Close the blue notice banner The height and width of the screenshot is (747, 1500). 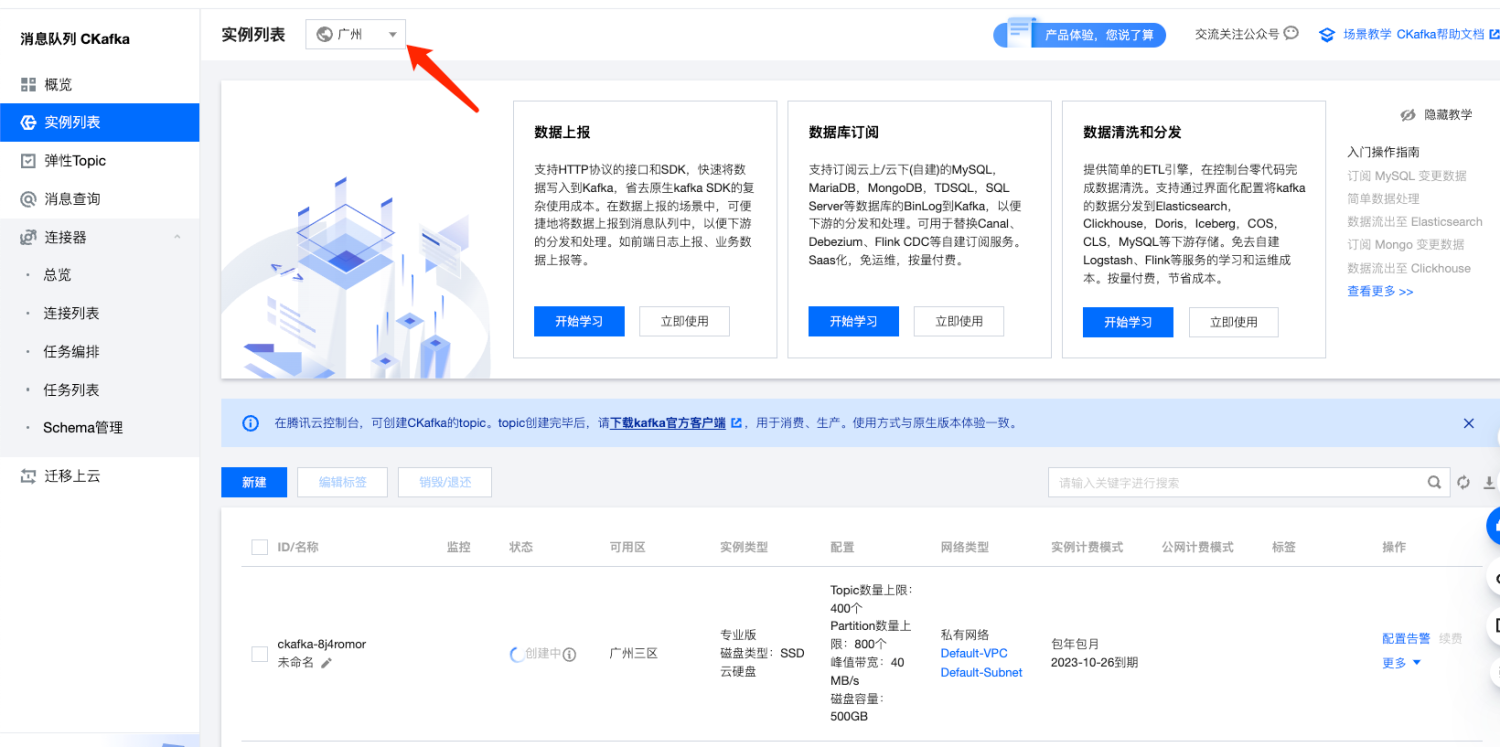[x=1469, y=423]
